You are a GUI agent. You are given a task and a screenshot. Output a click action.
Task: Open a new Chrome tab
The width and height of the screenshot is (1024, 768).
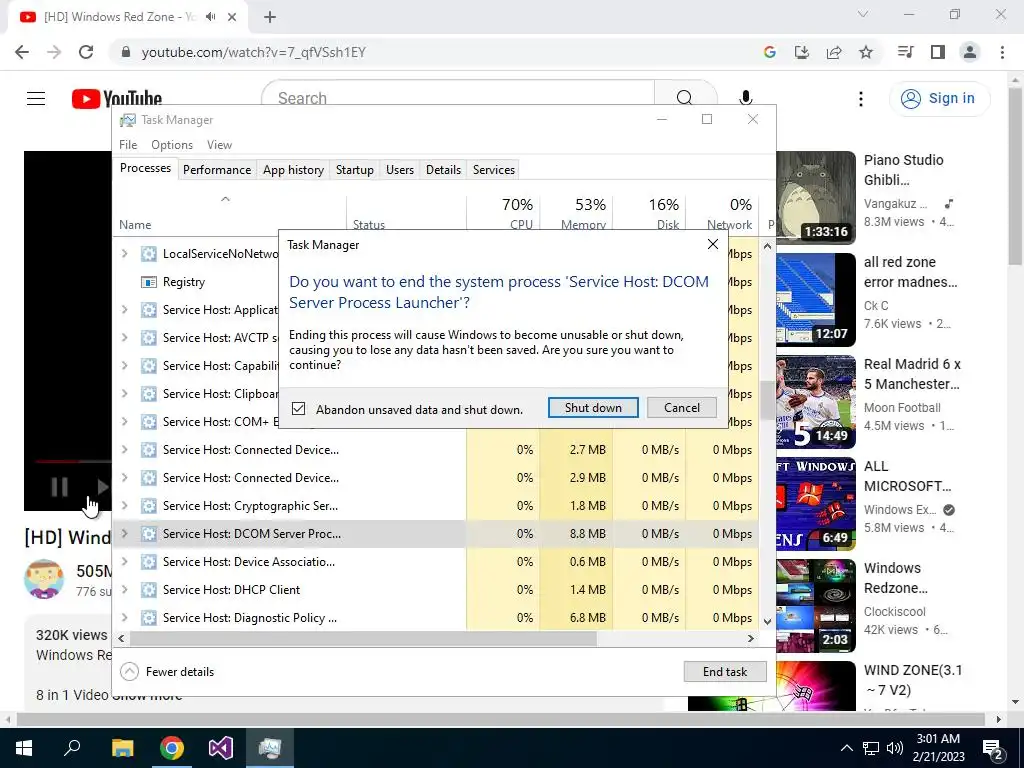point(270,18)
